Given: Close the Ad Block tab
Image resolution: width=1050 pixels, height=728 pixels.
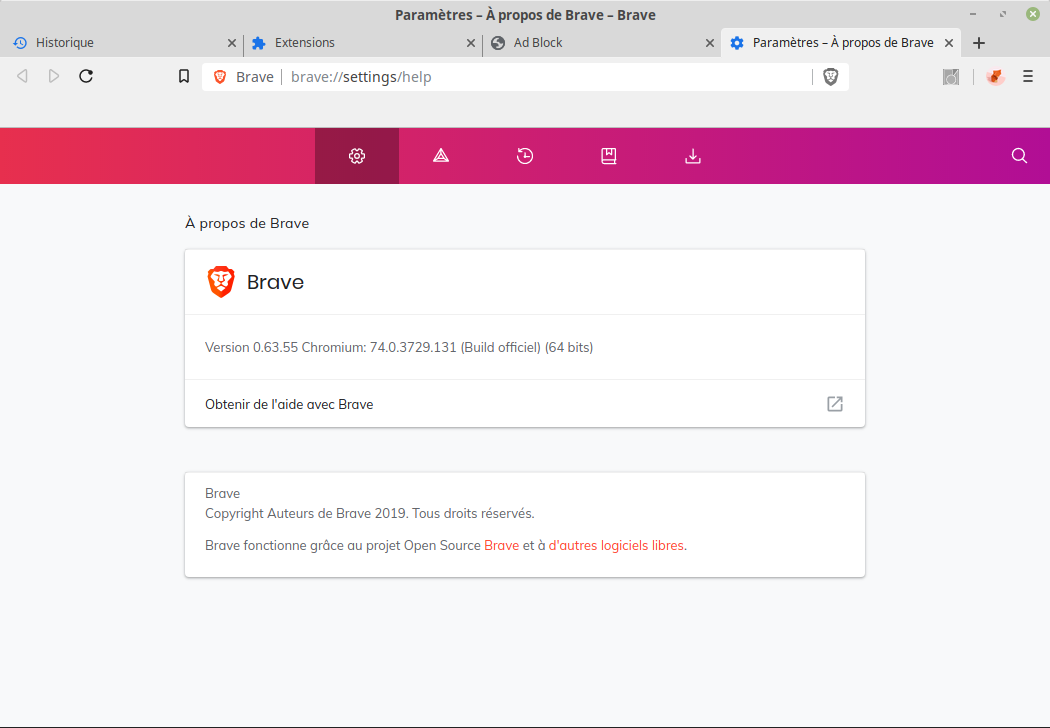Looking at the screenshot, I should [x=710, y=43].
